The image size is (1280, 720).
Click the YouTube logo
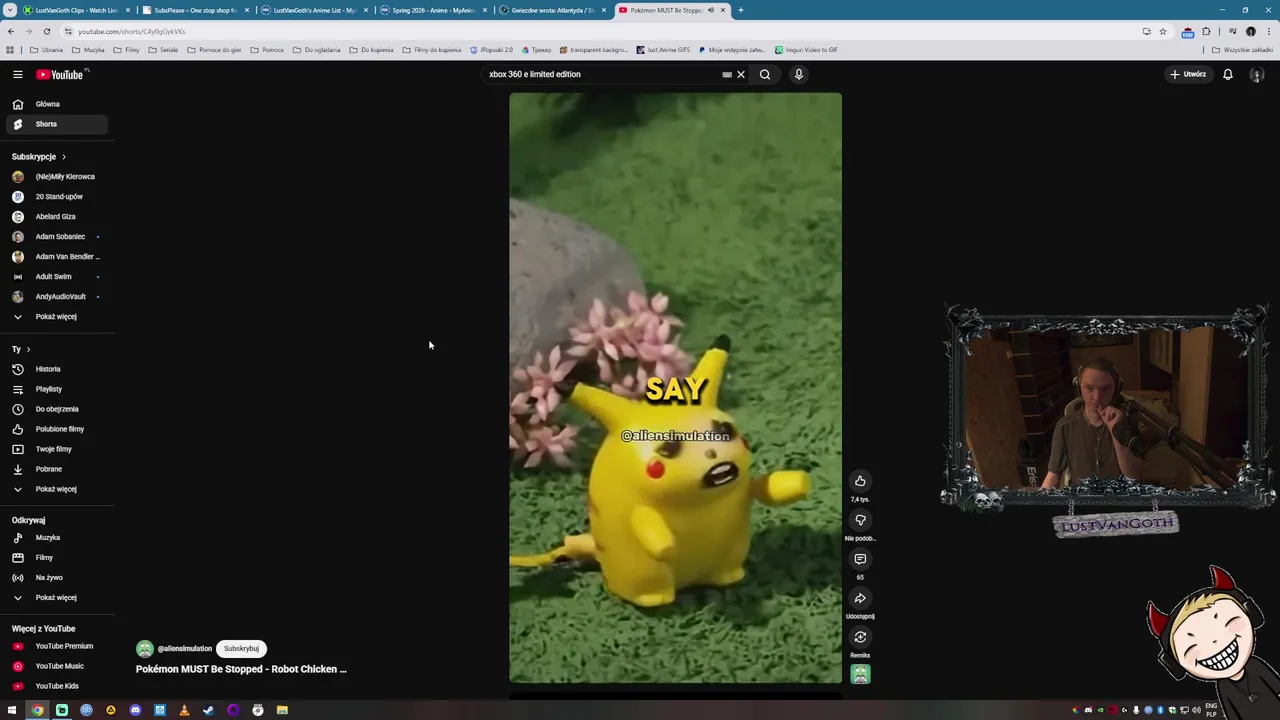coord(60,74)
